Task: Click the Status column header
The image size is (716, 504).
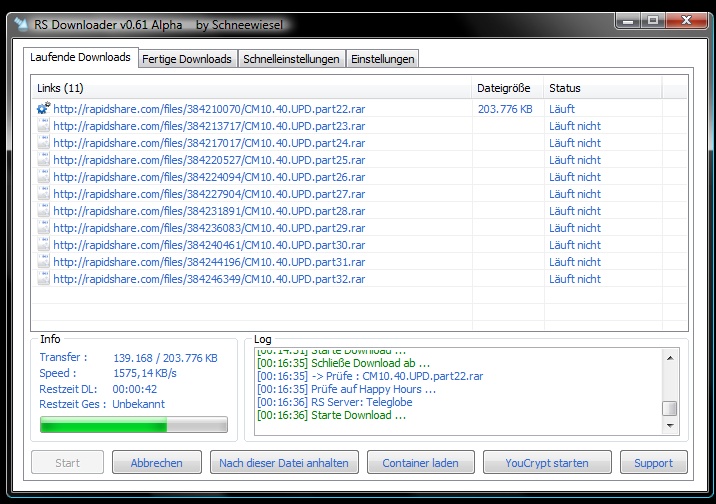Action: [602, 88]
